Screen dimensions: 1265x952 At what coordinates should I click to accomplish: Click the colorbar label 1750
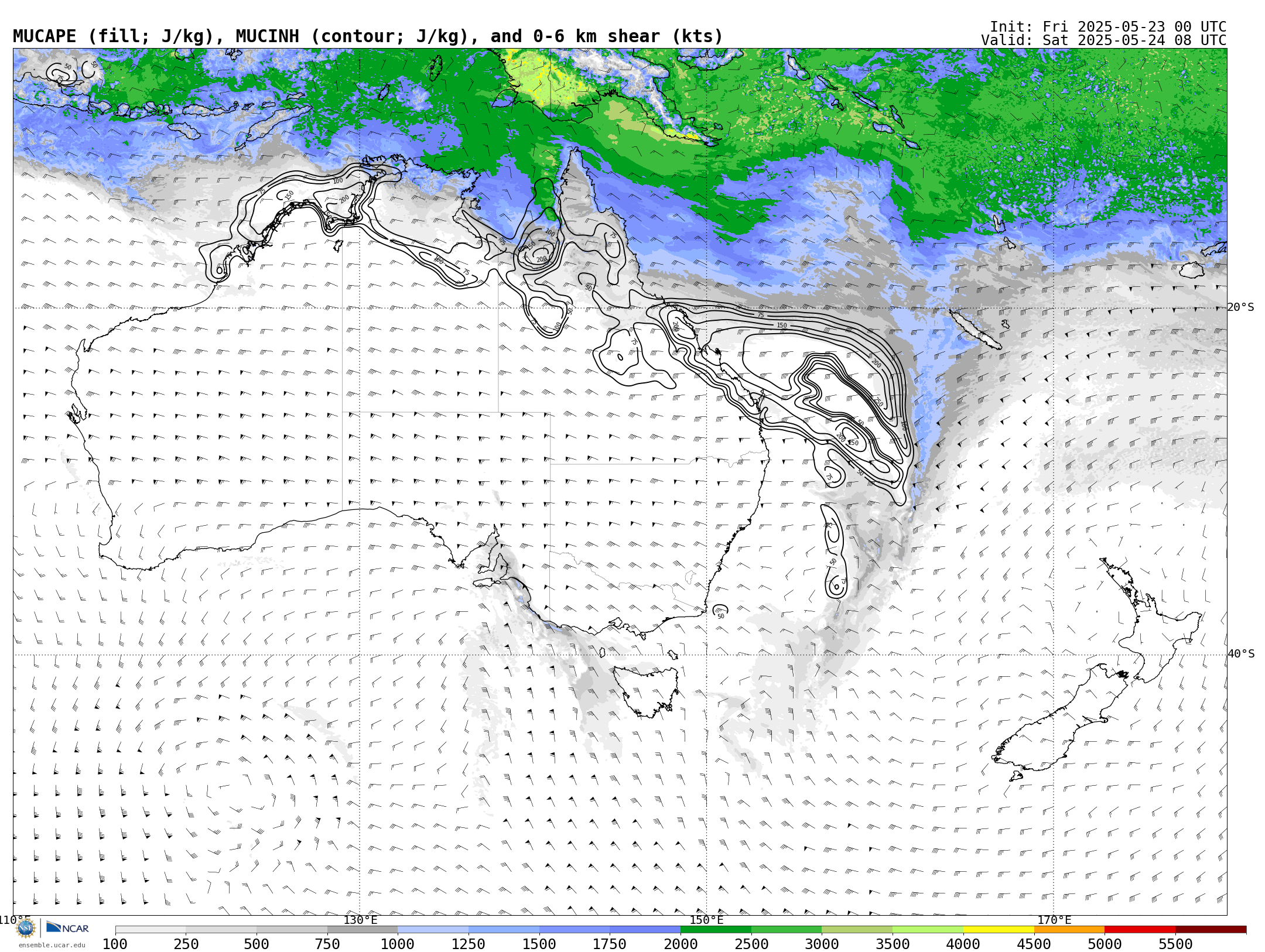coord(610,944)
